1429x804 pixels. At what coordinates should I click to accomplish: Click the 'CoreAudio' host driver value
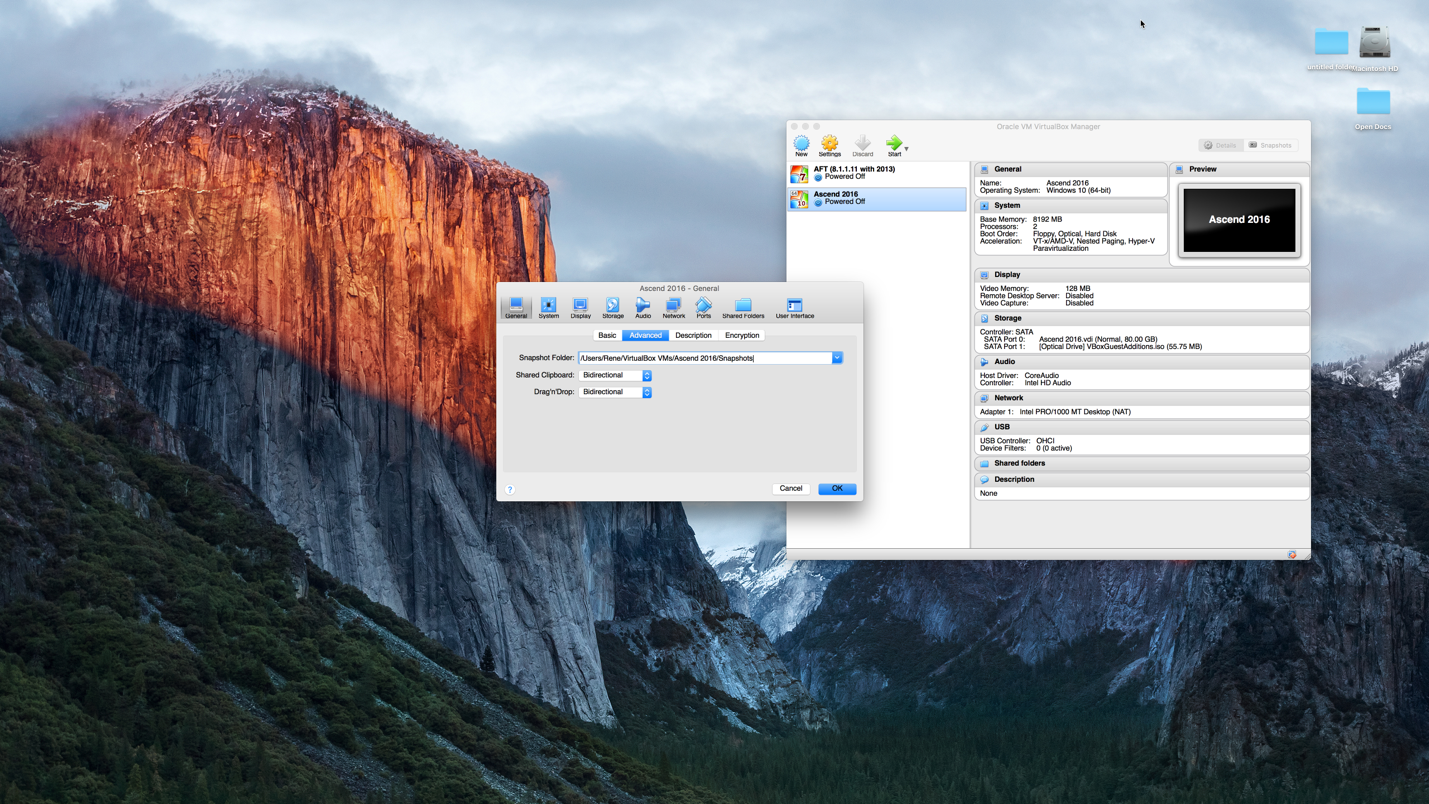1042,376
